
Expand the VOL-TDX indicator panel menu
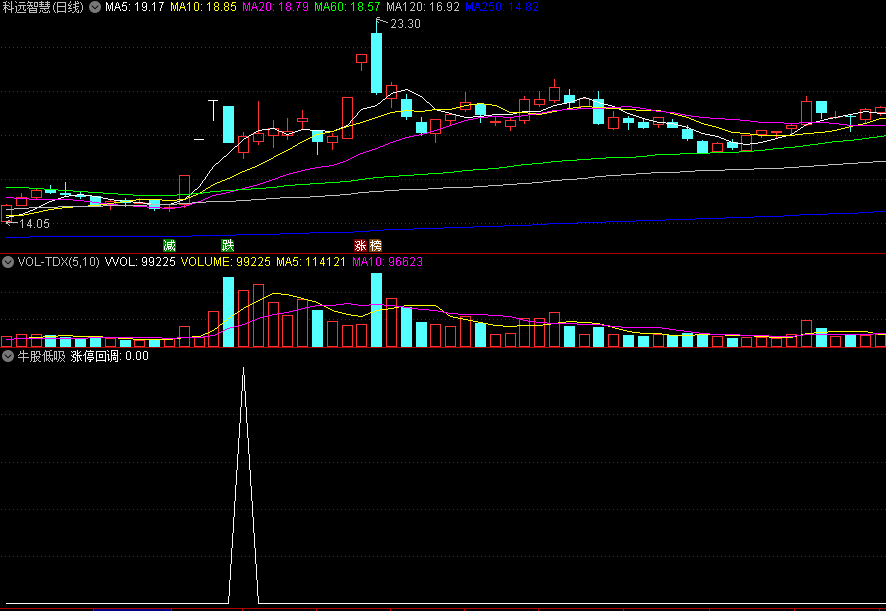[8, 262]
